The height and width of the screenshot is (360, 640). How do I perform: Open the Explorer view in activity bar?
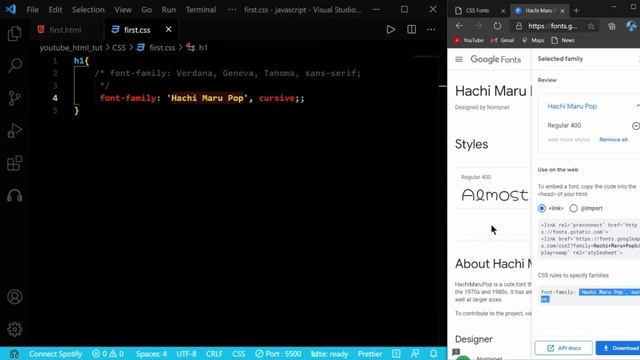[15, 33]
